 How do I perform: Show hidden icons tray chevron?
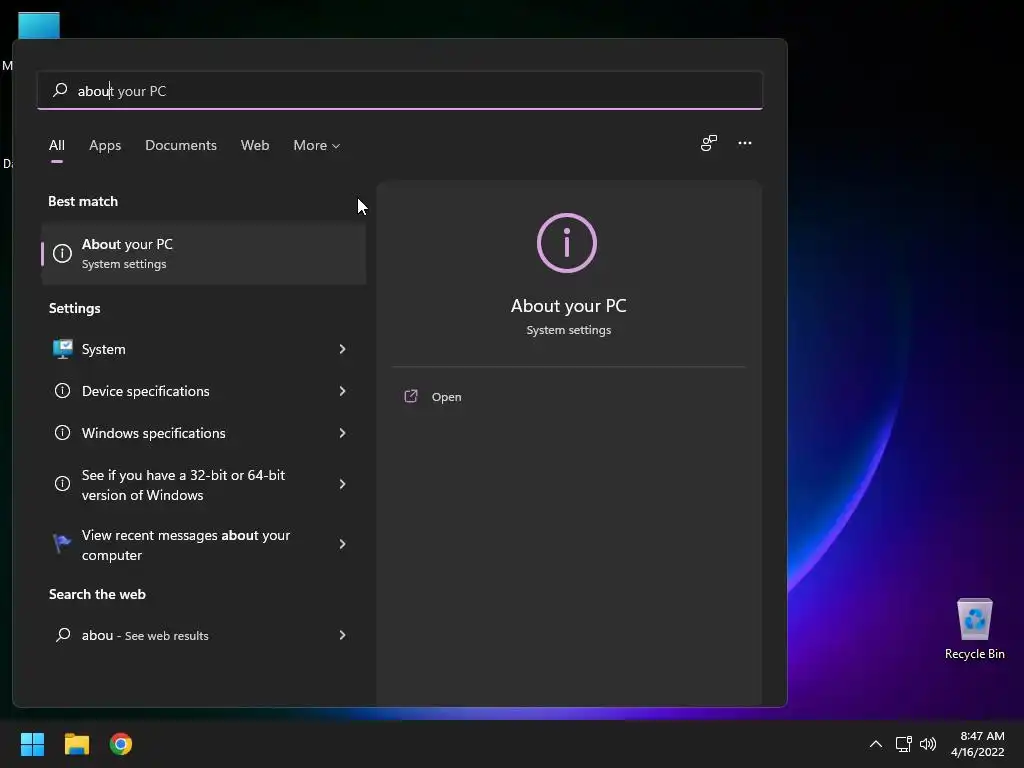click(x=876, y=744)
